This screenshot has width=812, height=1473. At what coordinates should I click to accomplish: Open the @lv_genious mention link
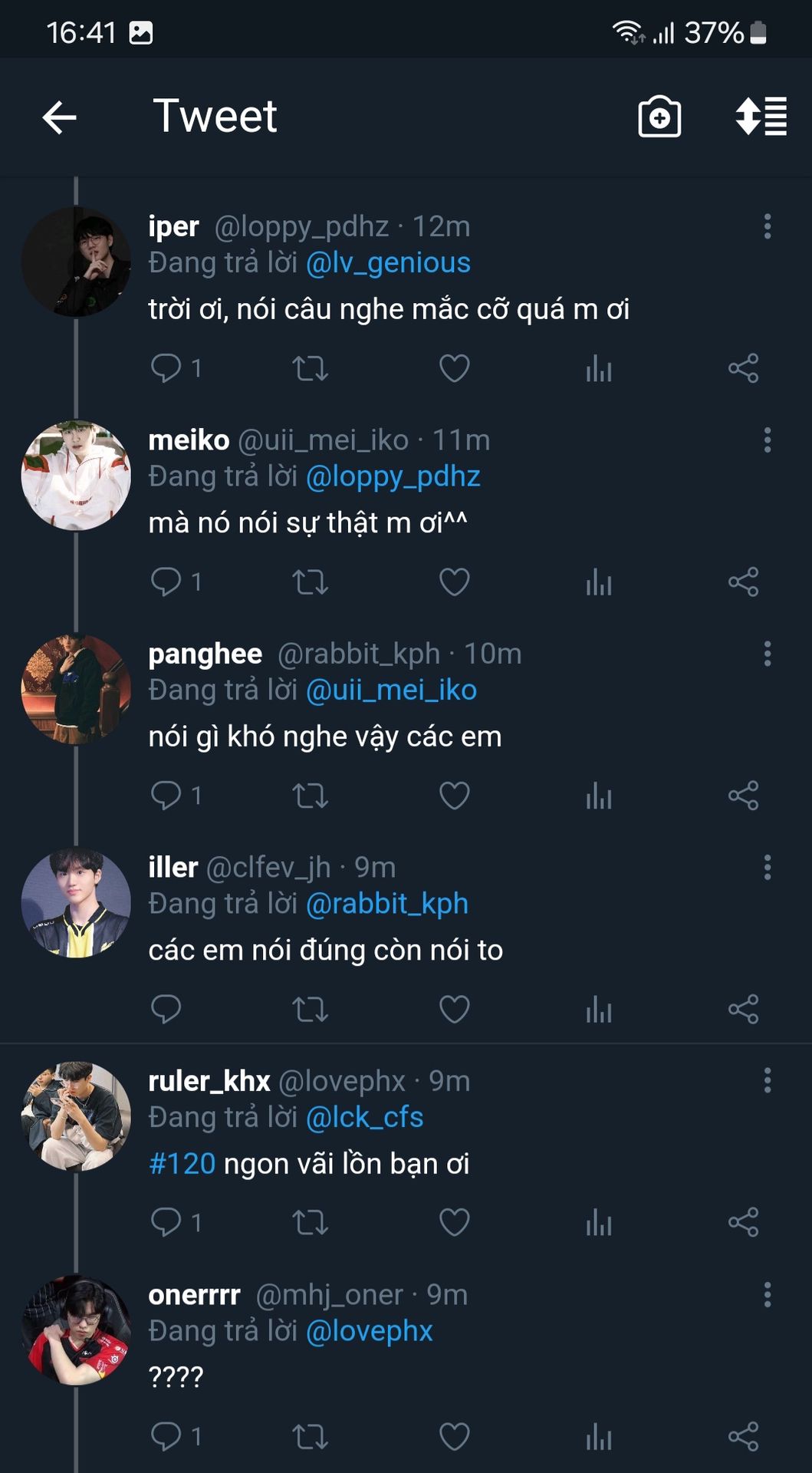(x=388, y=263)
